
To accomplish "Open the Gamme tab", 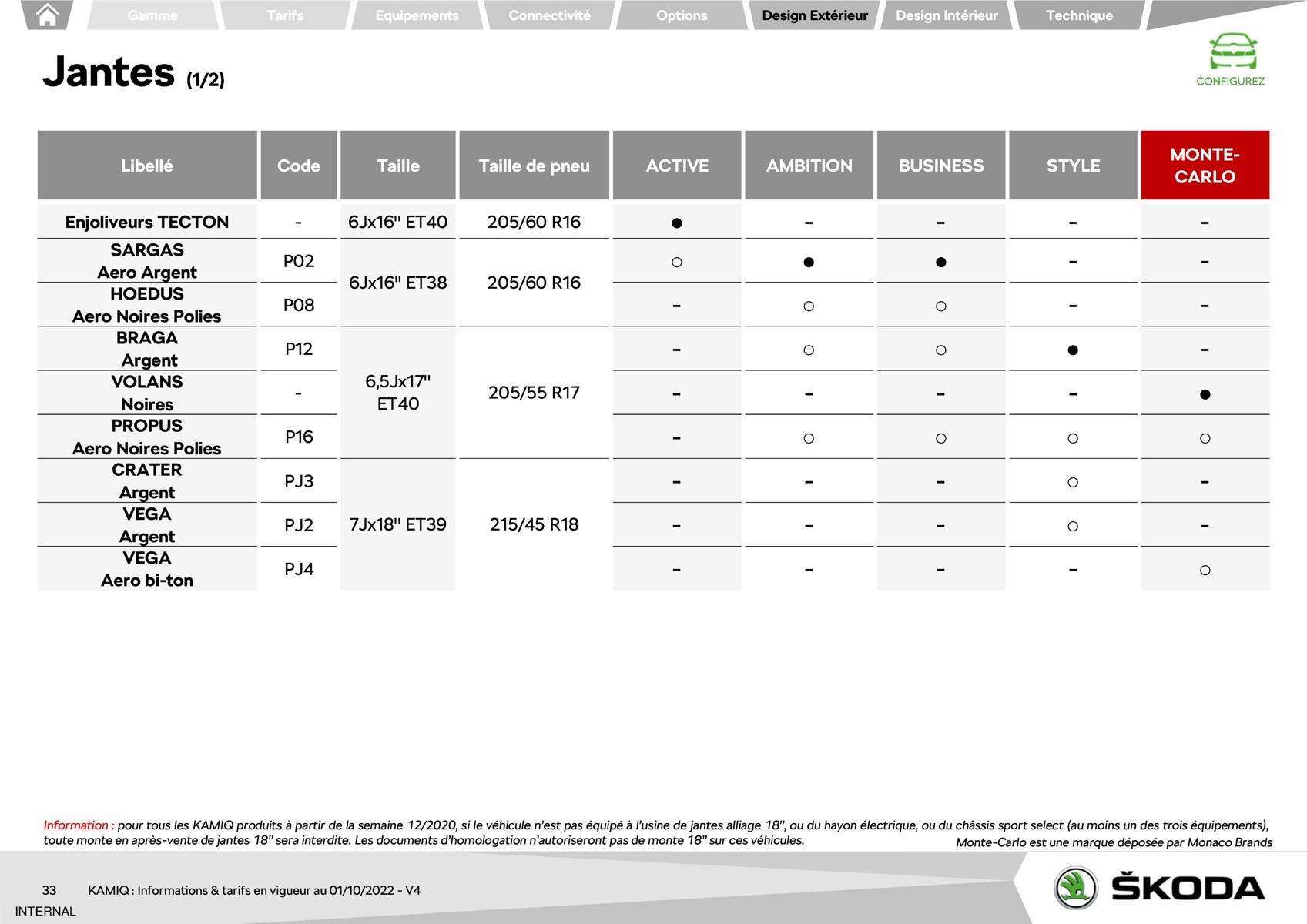I will click(152, 15).
